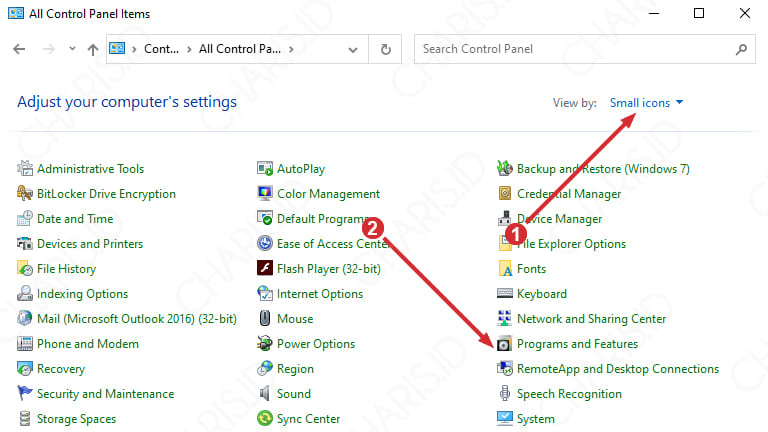This screenshot has height=432, width=768.
Task: Expand chevron before Cont... breadcrumb
Action: tap(134, 49)
